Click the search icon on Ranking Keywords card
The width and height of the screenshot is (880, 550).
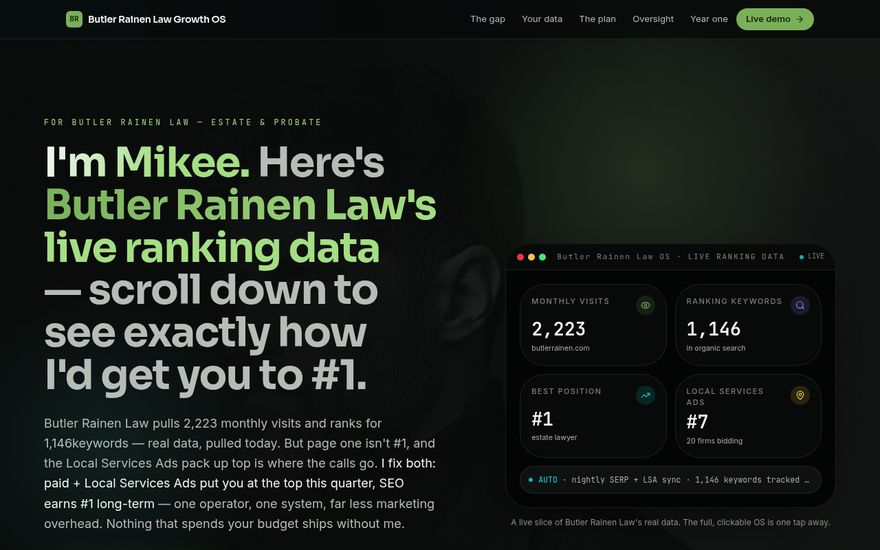pos(800,305)
